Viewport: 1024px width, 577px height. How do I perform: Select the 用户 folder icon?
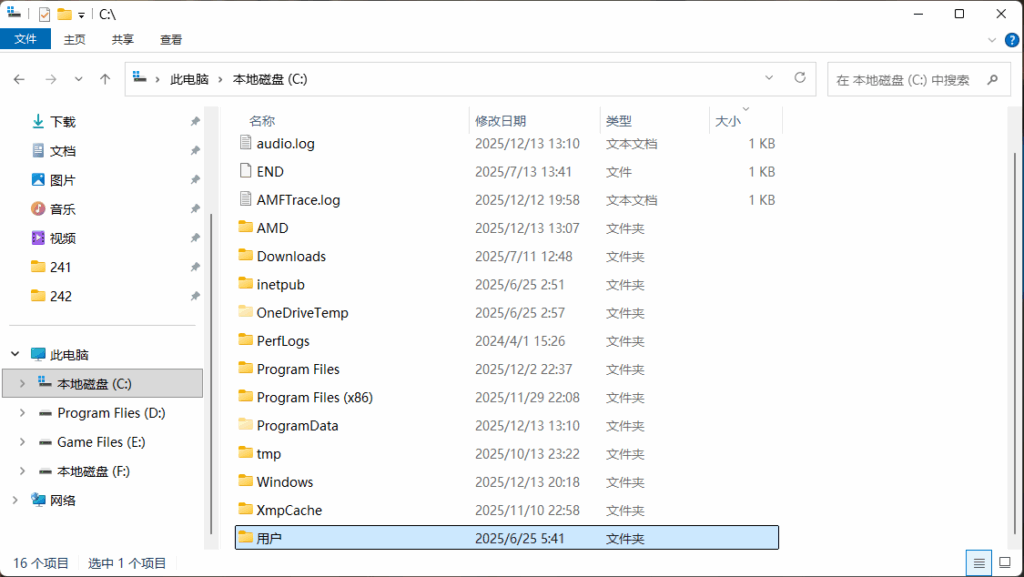point(246,537)
